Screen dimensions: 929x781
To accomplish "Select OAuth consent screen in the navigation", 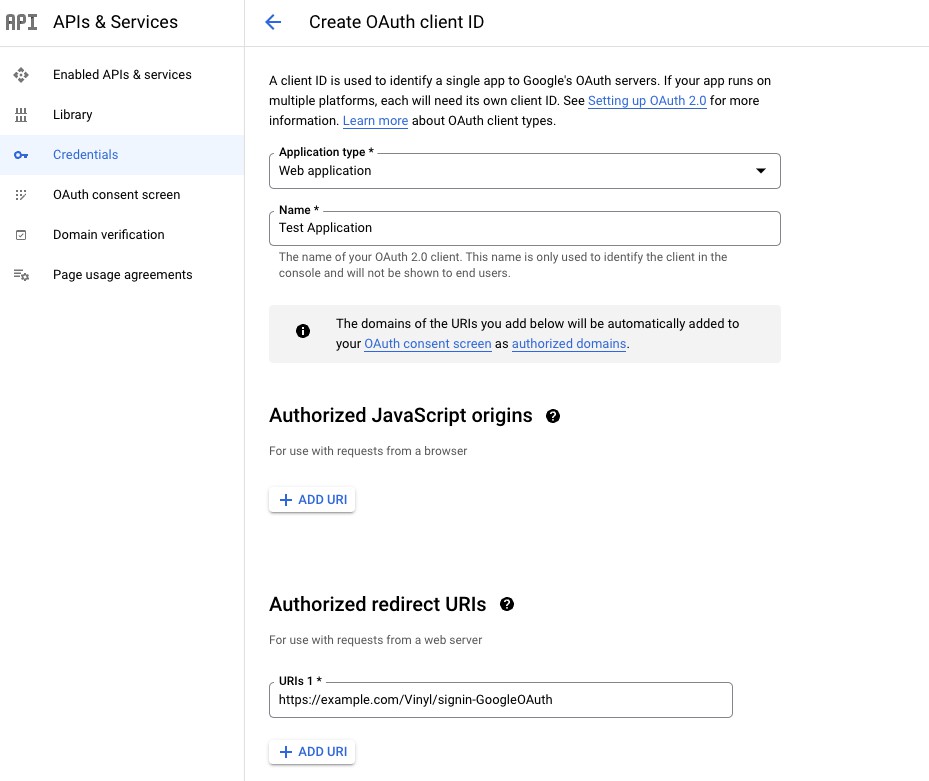I will click(x=116, y=194).
